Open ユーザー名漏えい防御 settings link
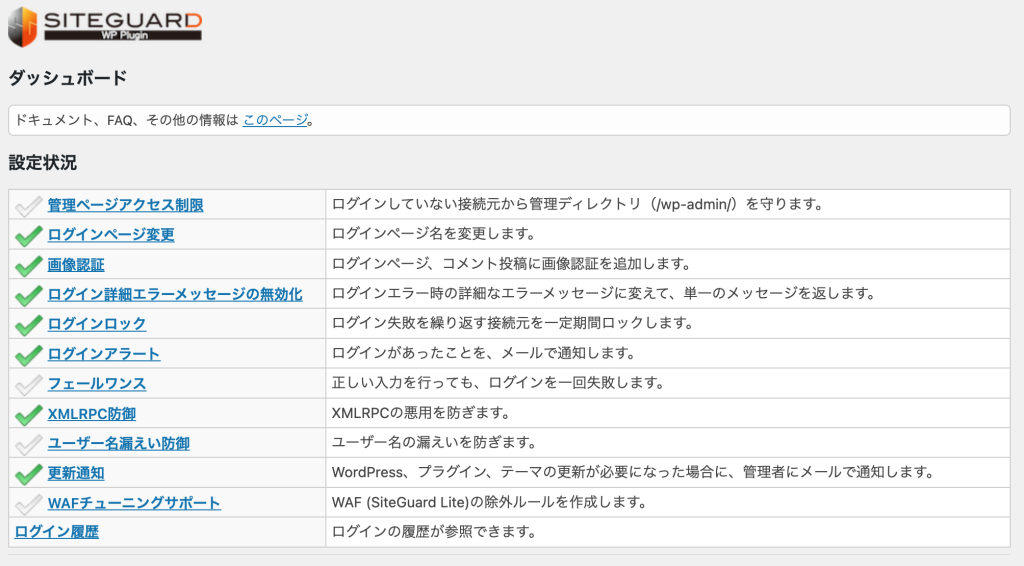 (x=118, y=443)
